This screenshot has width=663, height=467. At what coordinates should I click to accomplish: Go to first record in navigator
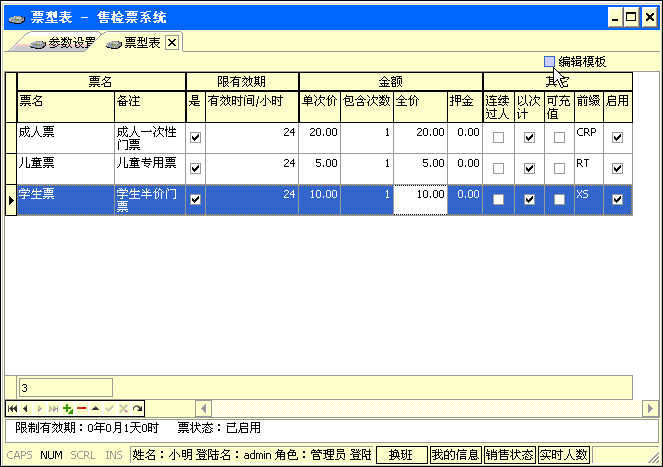(x=12, y=408)
